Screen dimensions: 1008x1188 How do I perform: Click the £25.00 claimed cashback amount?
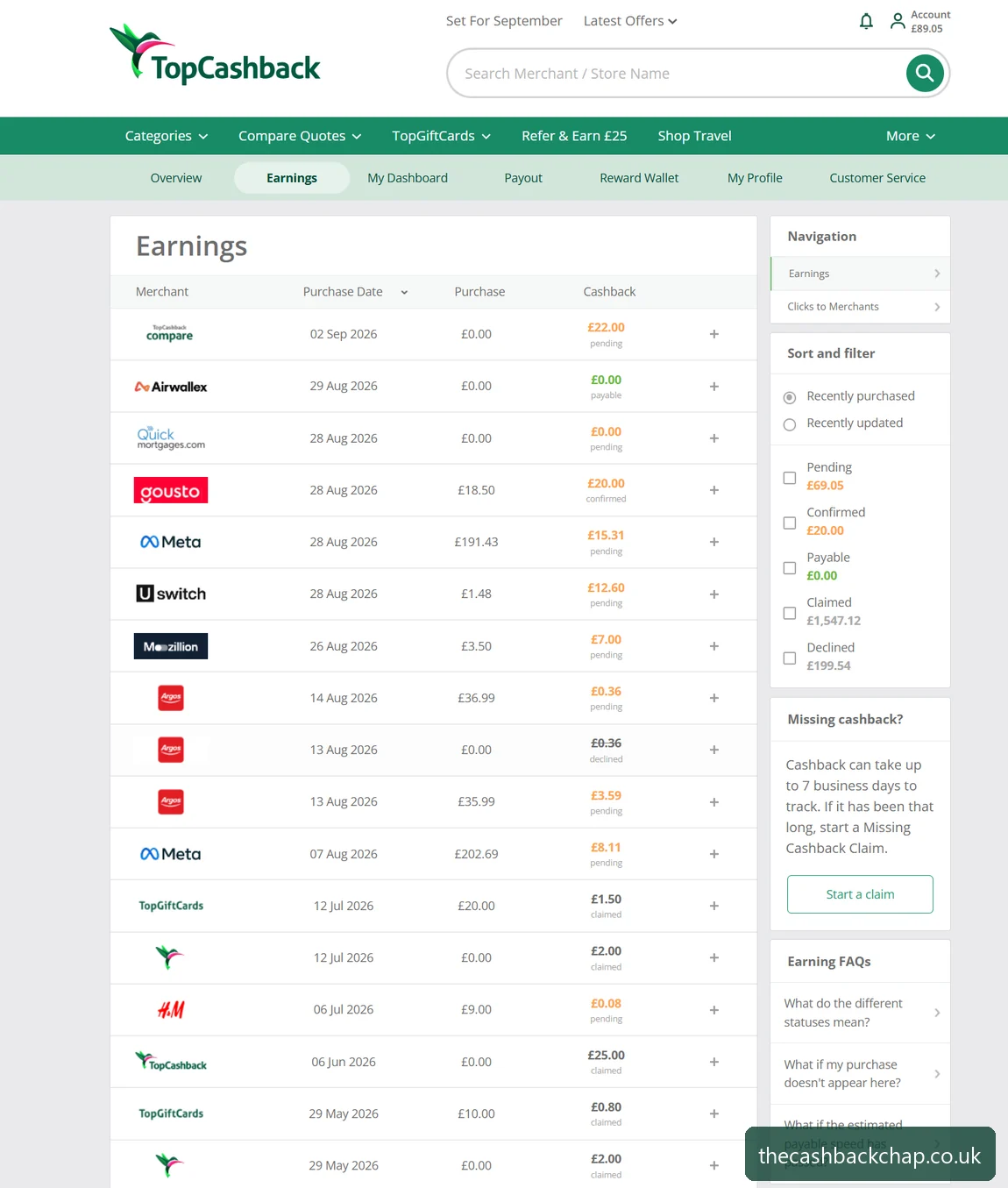[606, 1056]
